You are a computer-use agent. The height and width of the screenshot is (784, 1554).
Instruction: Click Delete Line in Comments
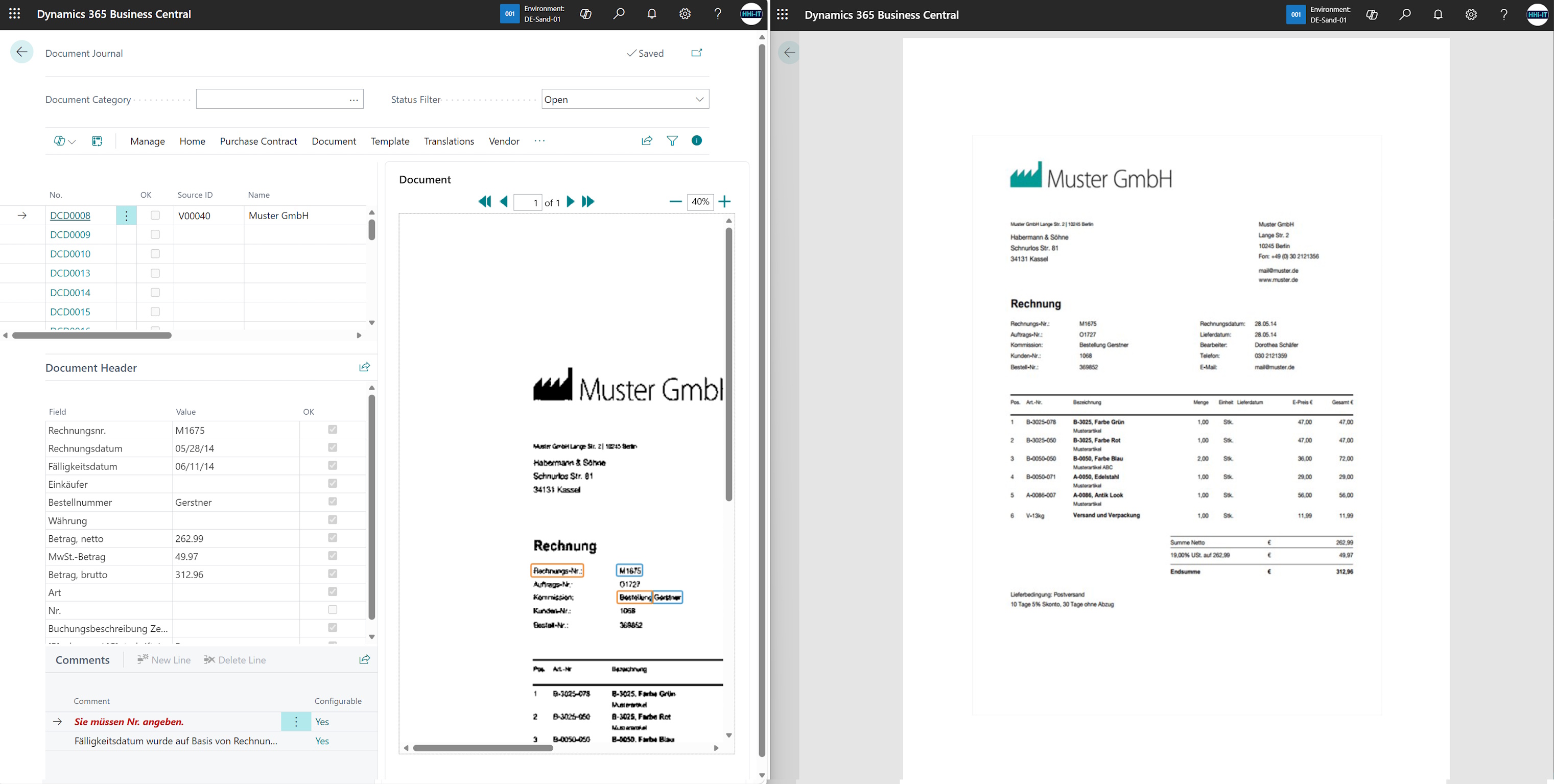tap(234, 660)
